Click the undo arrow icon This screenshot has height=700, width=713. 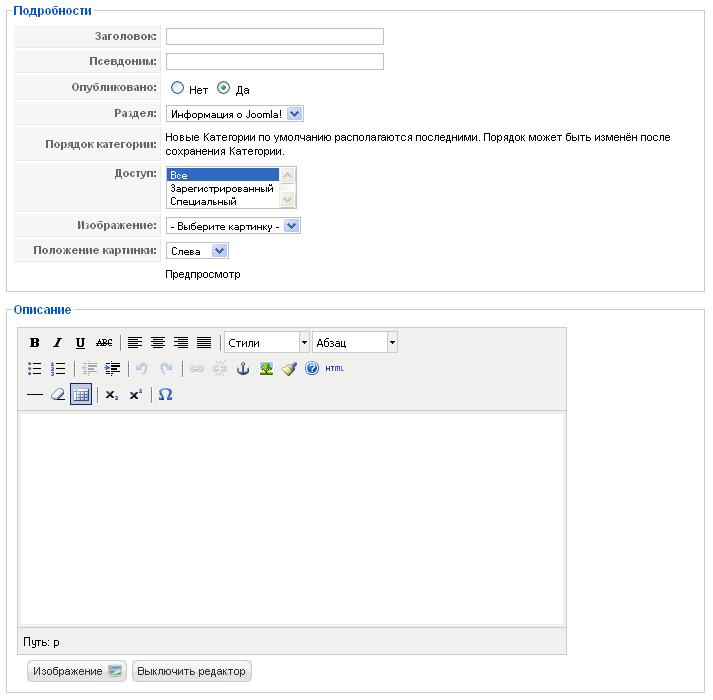tap(142, 368)
